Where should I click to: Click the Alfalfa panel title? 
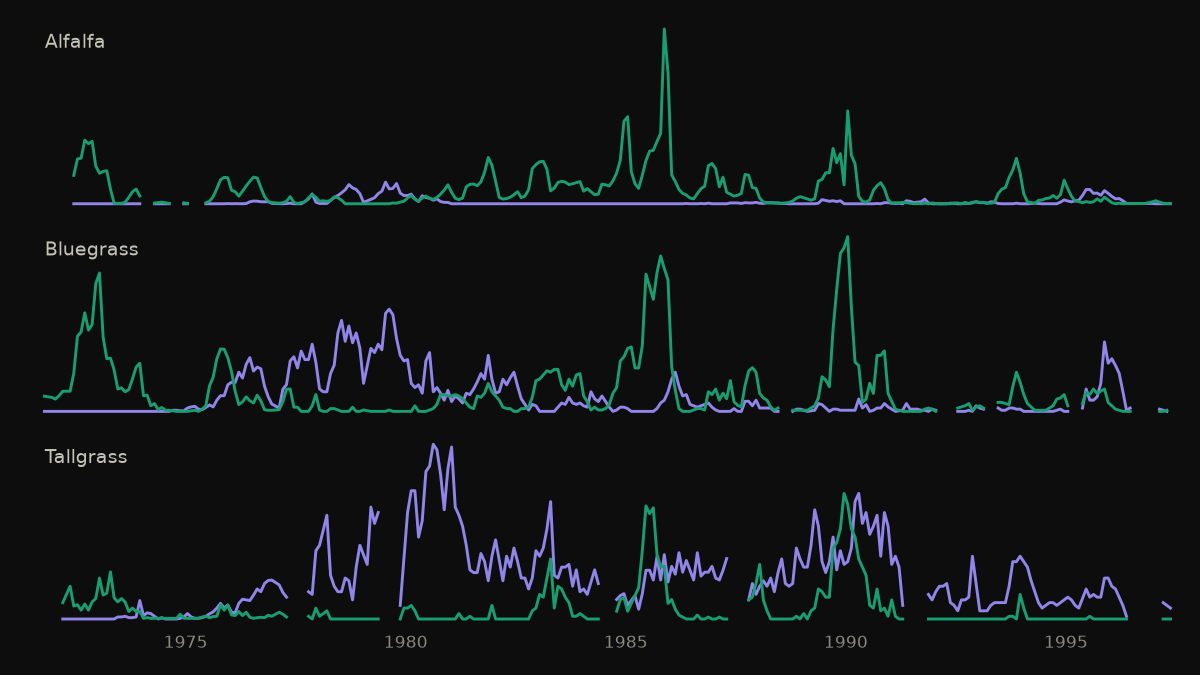coord(75,42)
